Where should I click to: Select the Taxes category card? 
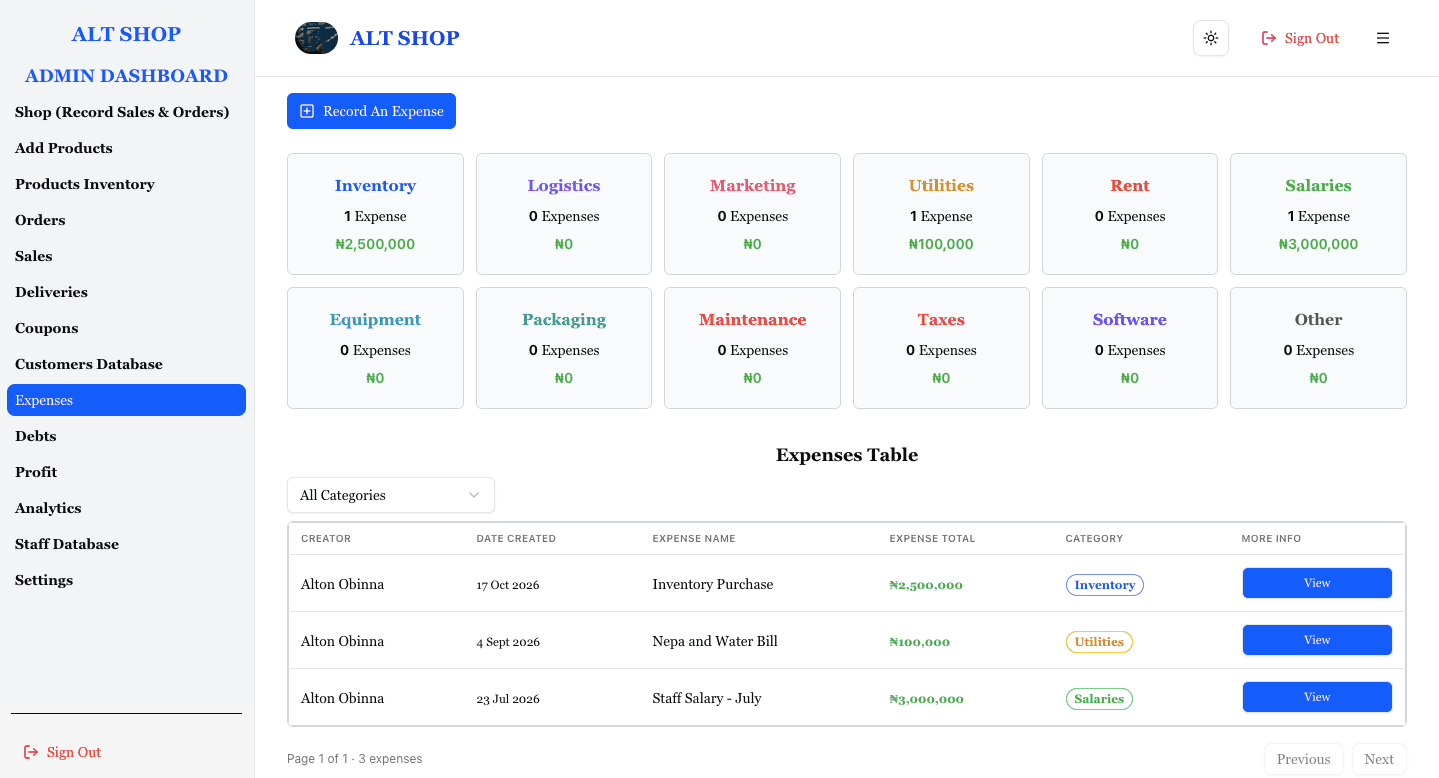[x=941, y=348]
